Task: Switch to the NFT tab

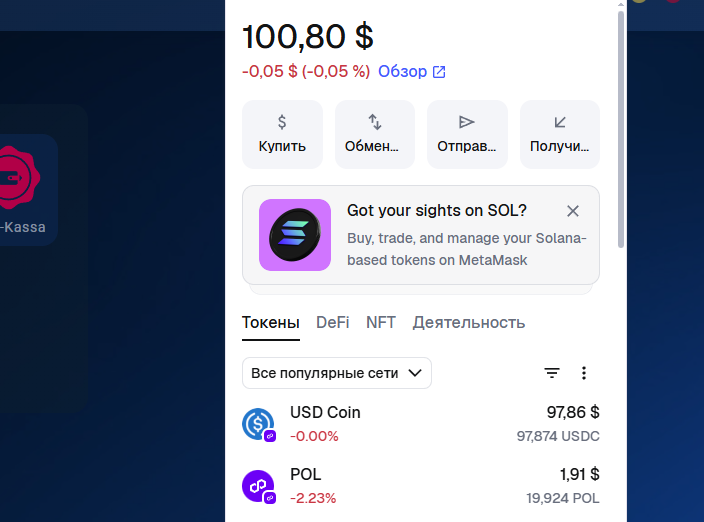Action: tap(381, 323)
